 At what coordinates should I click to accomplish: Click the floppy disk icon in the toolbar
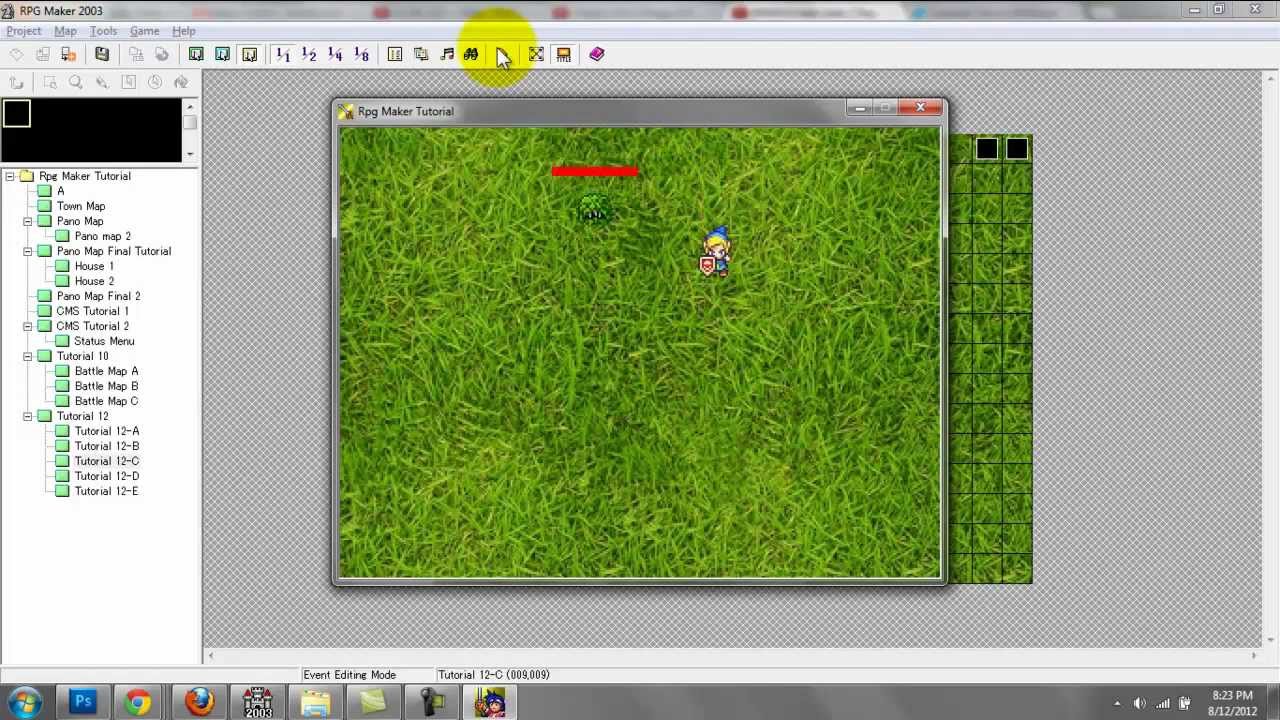tap(102, 54)
